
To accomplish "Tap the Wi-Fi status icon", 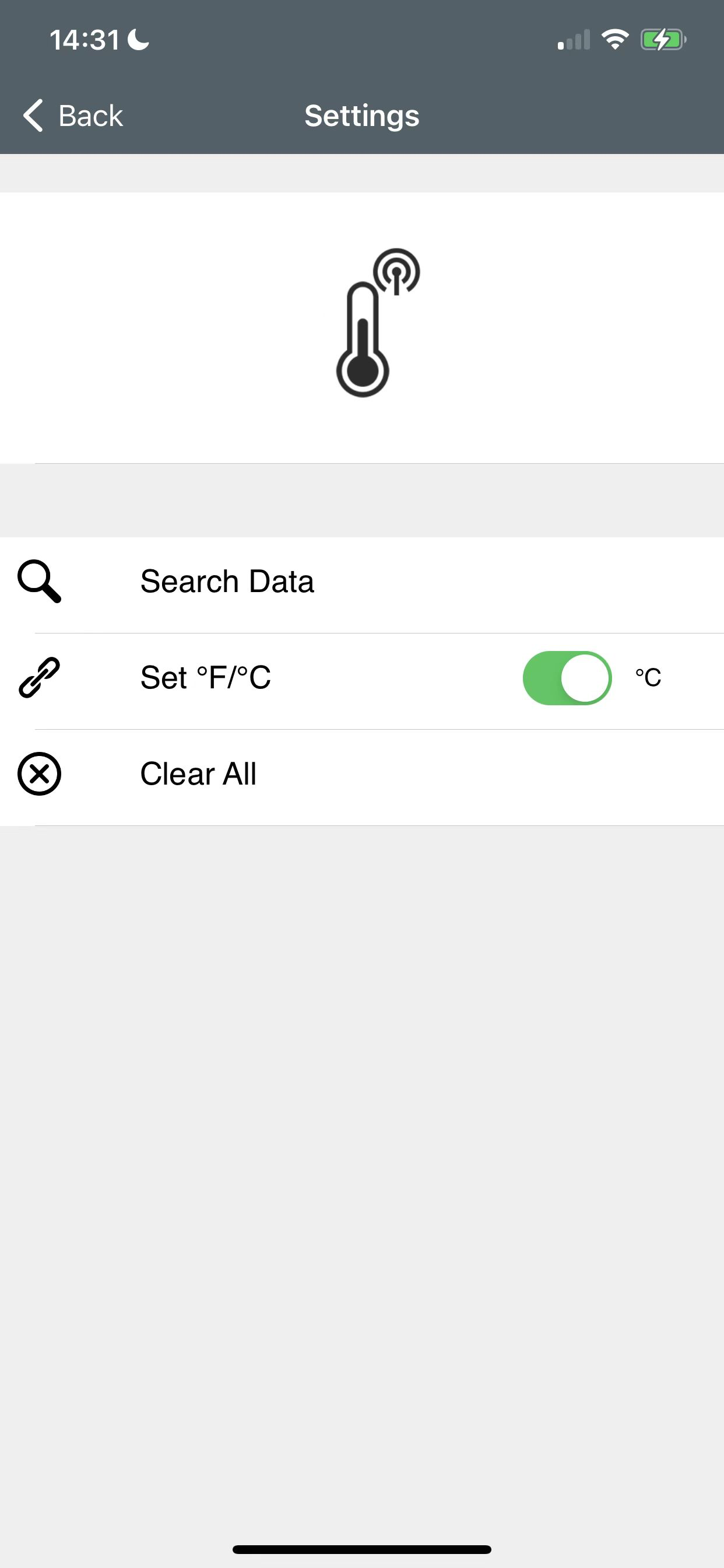I will pos(615,40).
